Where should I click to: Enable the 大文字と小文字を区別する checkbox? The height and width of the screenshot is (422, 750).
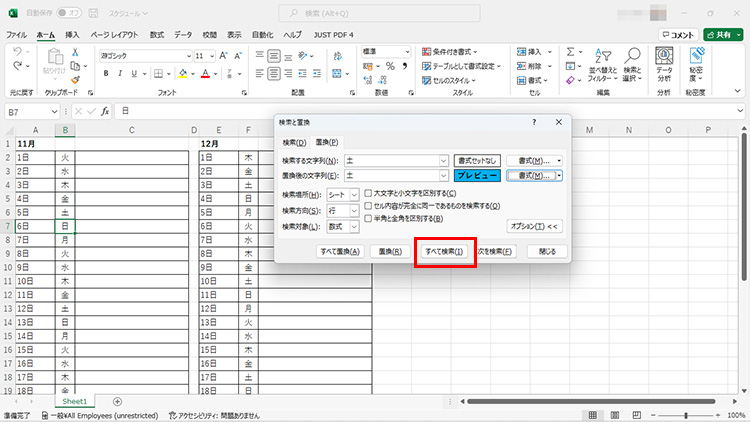pyautogui.click(x=369, y=193)
